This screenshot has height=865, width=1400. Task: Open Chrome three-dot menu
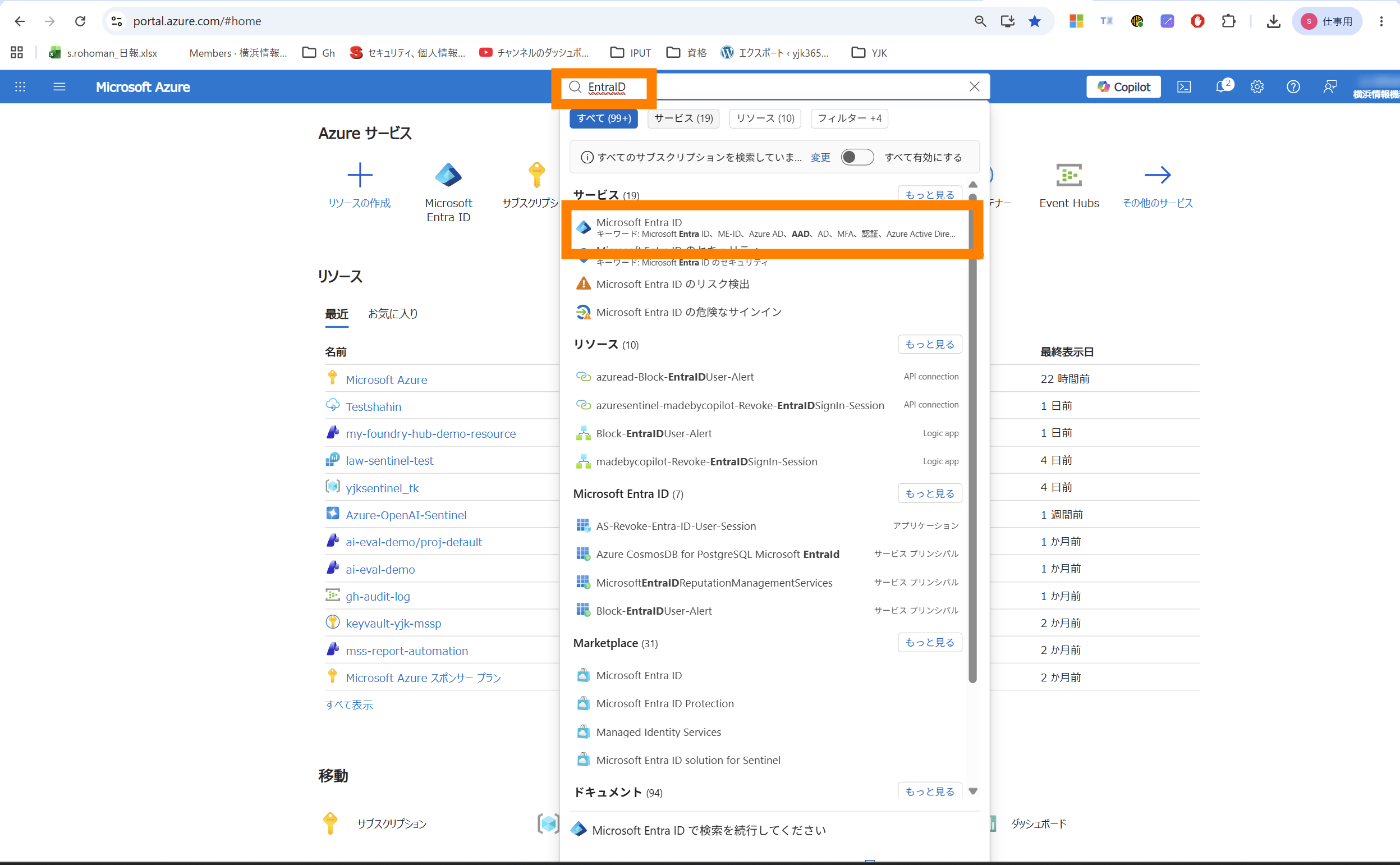(x=1381, y=21)
